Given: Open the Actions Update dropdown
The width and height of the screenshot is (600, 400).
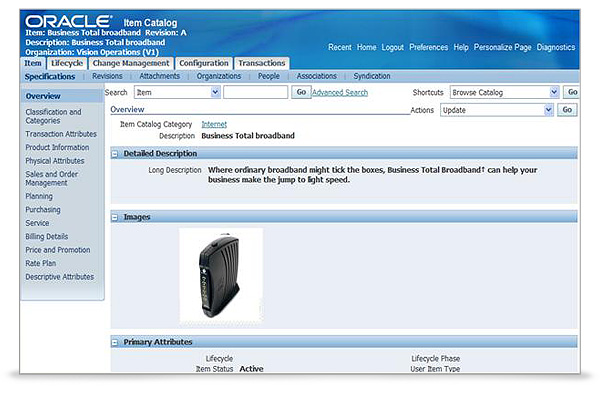Looking at the screenshot, I should [497, 110].
